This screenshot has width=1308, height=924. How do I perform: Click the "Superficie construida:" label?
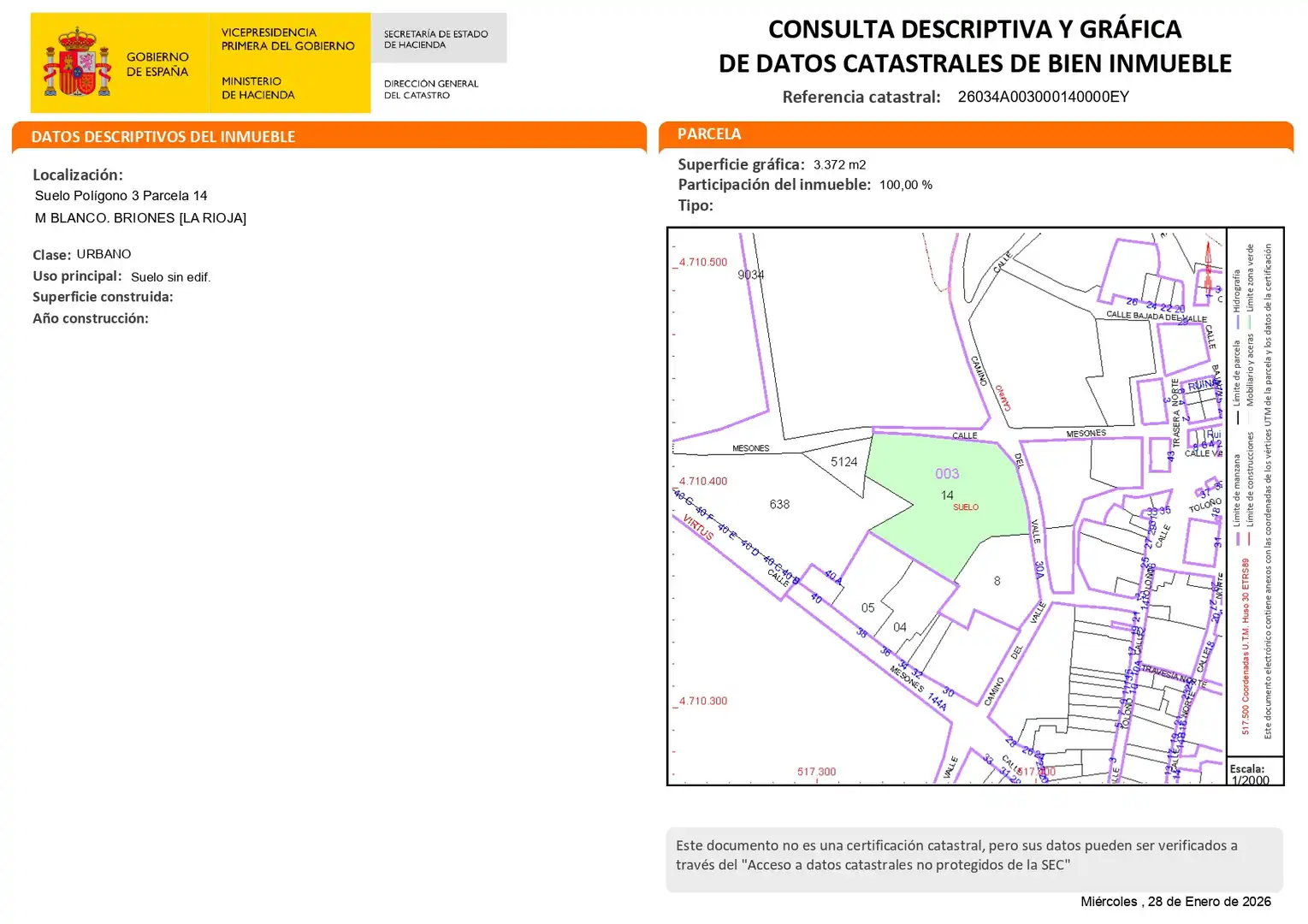coord(103,297)
